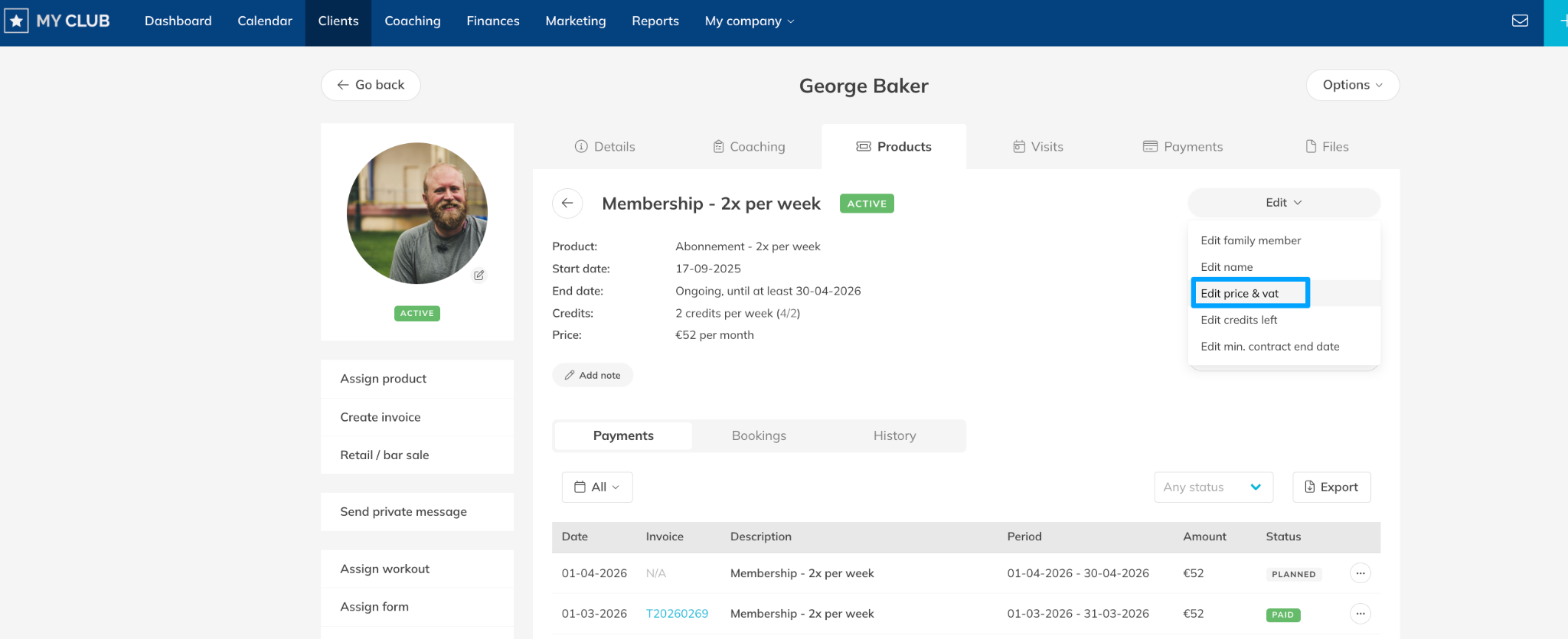The image size is (1568, 639).
Task: Open invoice T20260269 link
Action: pos(677,614)
